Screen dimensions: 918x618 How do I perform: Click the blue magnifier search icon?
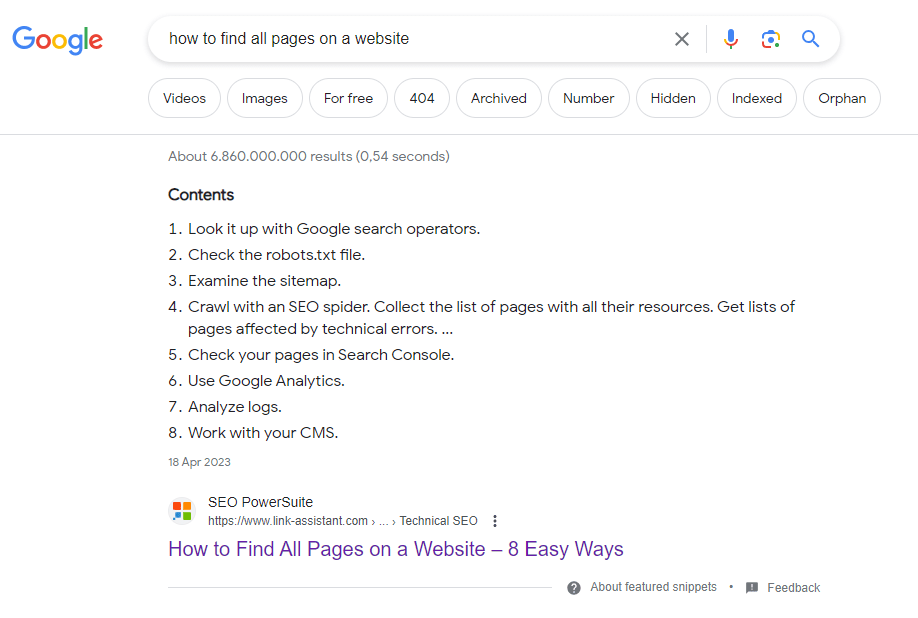click(810, 39)
